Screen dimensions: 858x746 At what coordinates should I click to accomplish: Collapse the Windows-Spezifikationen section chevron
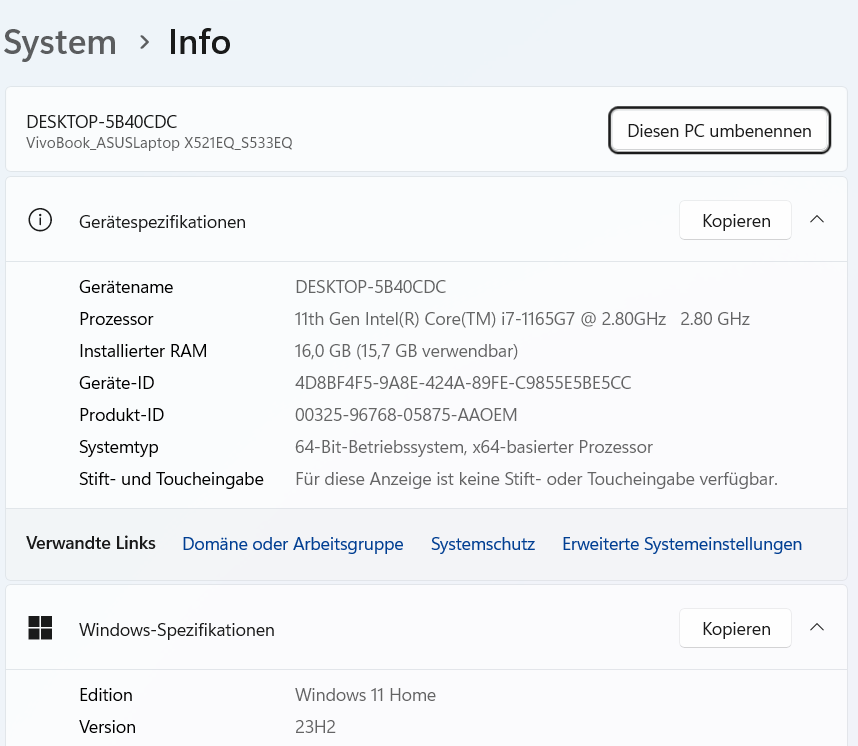pos(816,628)
